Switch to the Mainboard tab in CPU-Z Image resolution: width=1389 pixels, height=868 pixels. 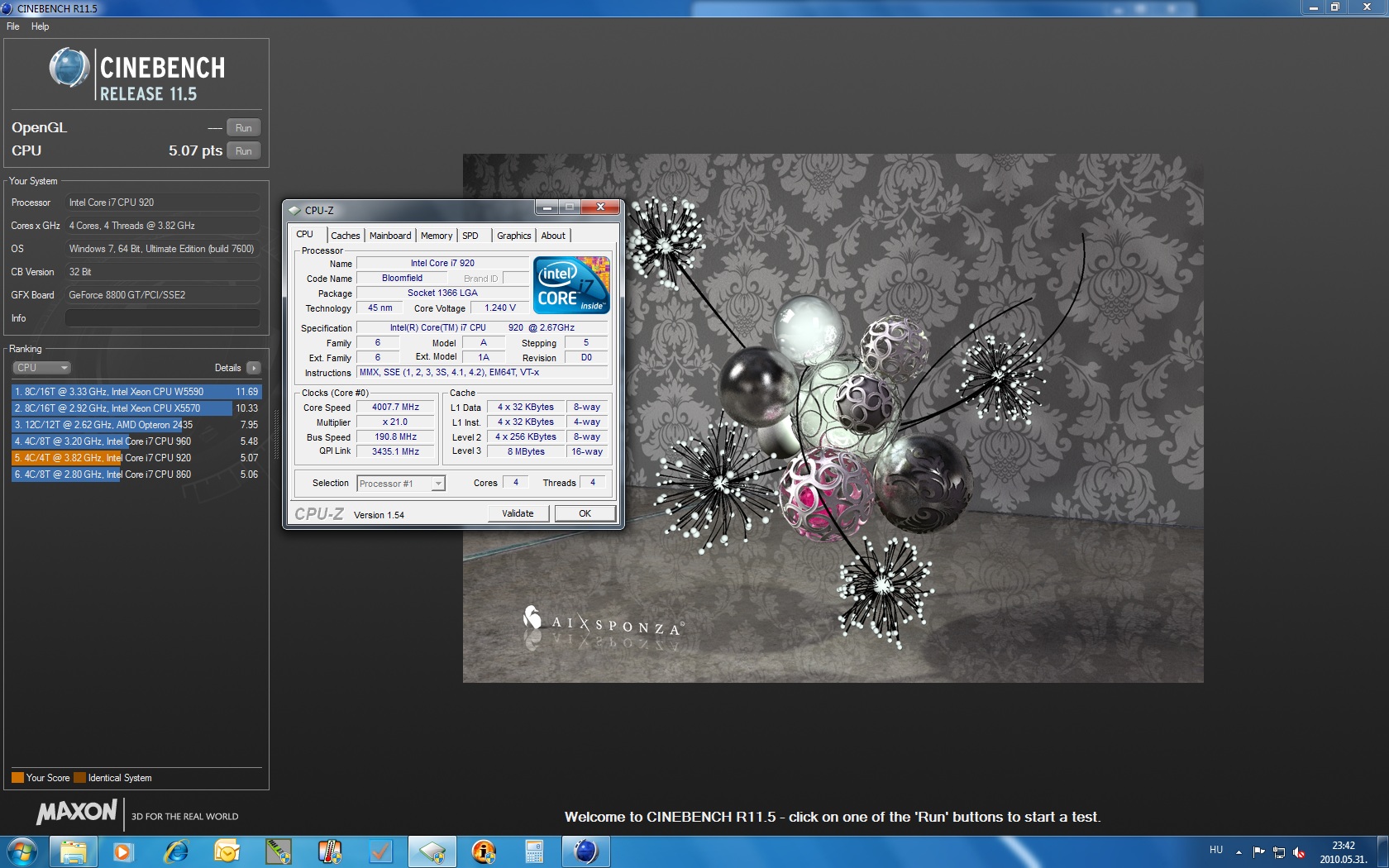coord(390,236)
